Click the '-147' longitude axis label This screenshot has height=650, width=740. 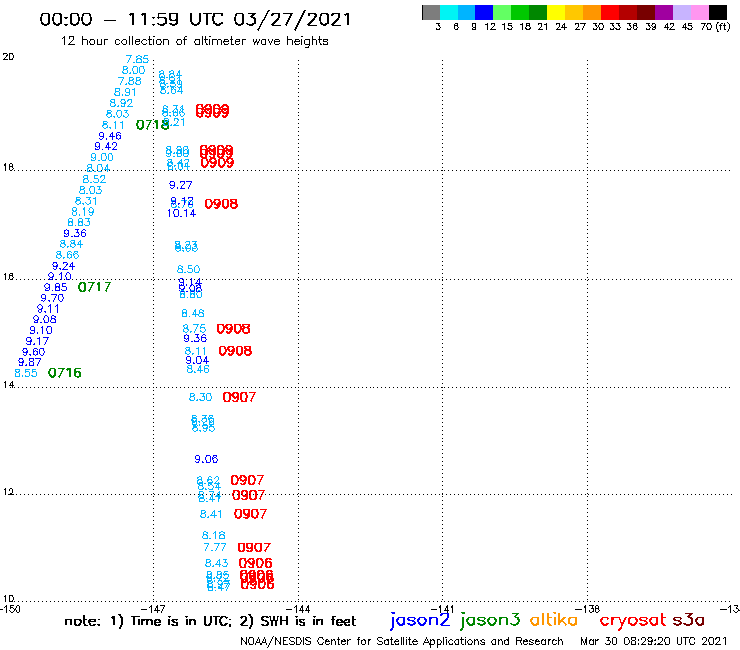[153, 609]
